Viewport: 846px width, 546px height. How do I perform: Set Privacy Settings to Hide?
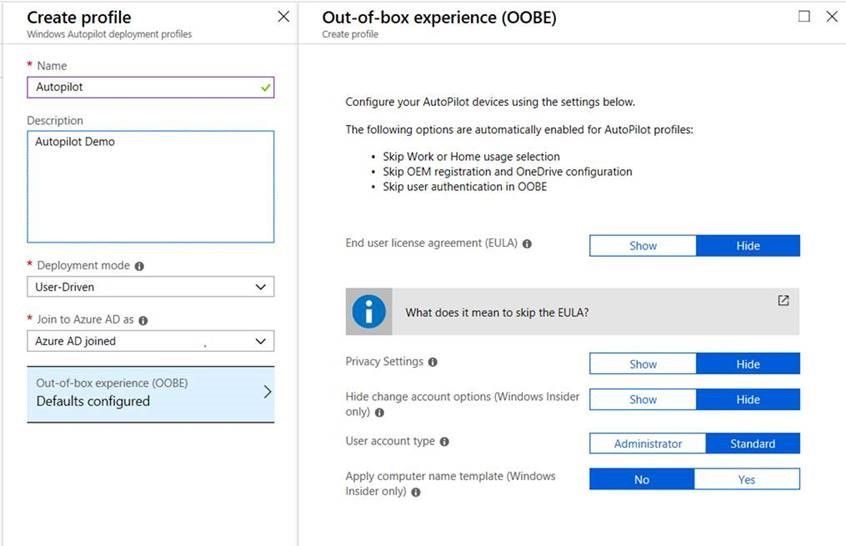[748, 364]
